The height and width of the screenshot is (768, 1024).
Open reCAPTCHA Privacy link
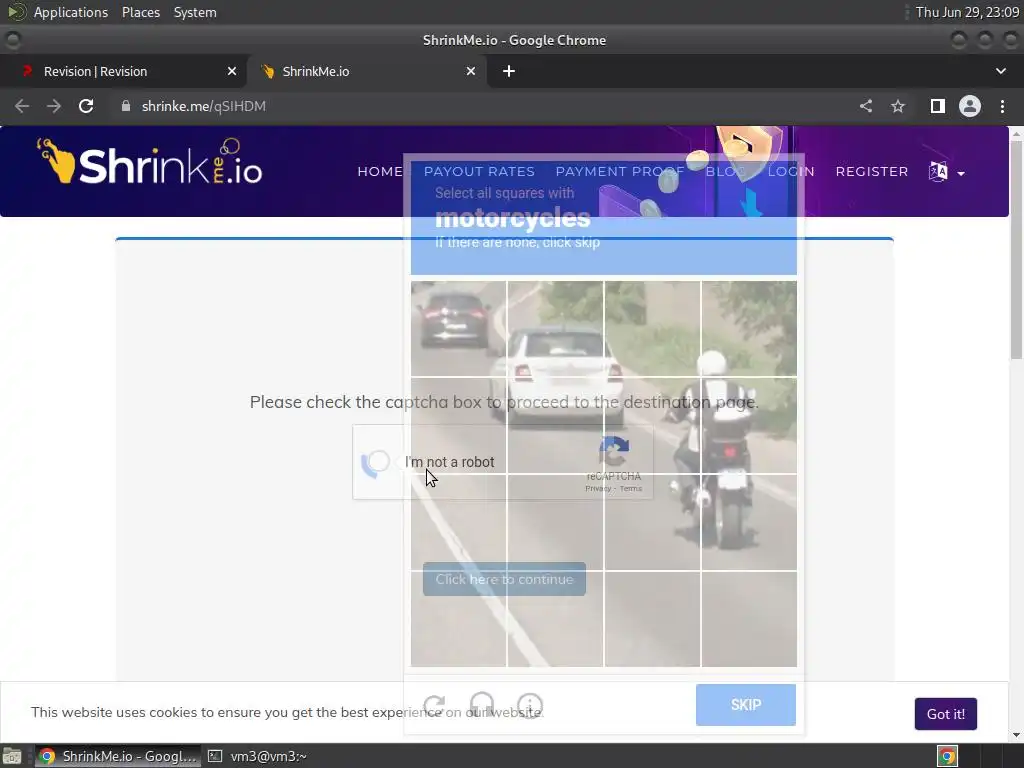598,488
